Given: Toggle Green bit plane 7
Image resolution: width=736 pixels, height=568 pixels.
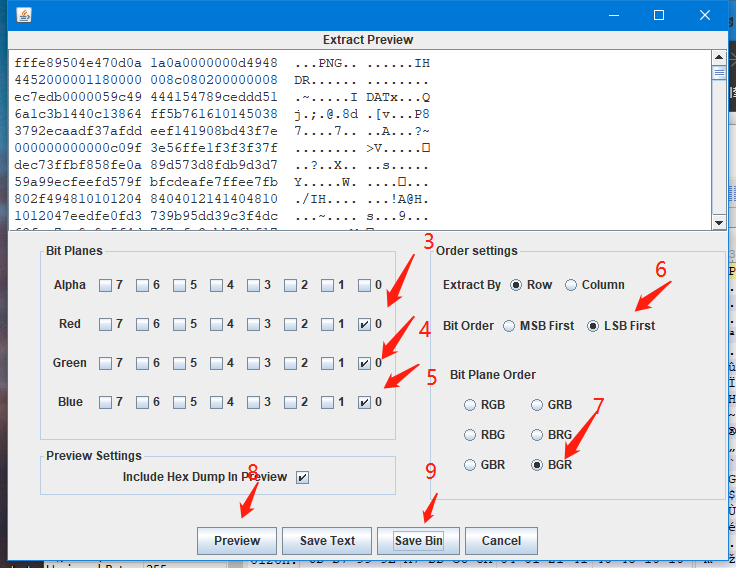Looking at the screenshot, I should [x=105, y=363].
